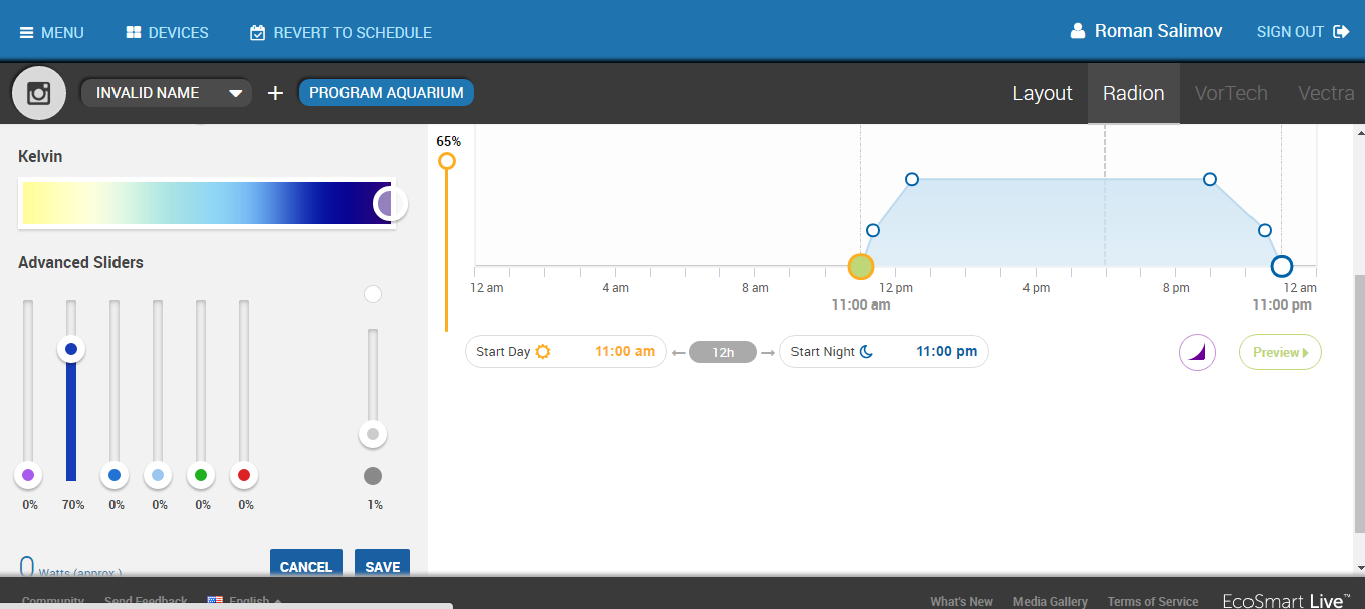Click the Start Day time field
The image size is (1365, 609).
[566, 352]
